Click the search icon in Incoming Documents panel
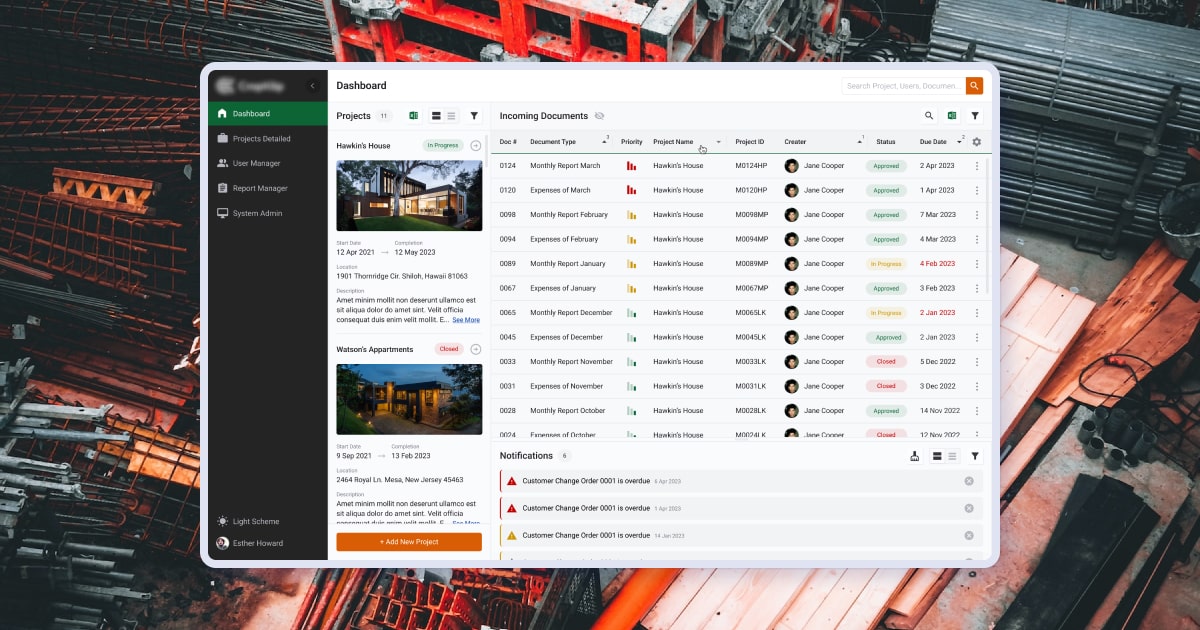 tap(930, 115)
